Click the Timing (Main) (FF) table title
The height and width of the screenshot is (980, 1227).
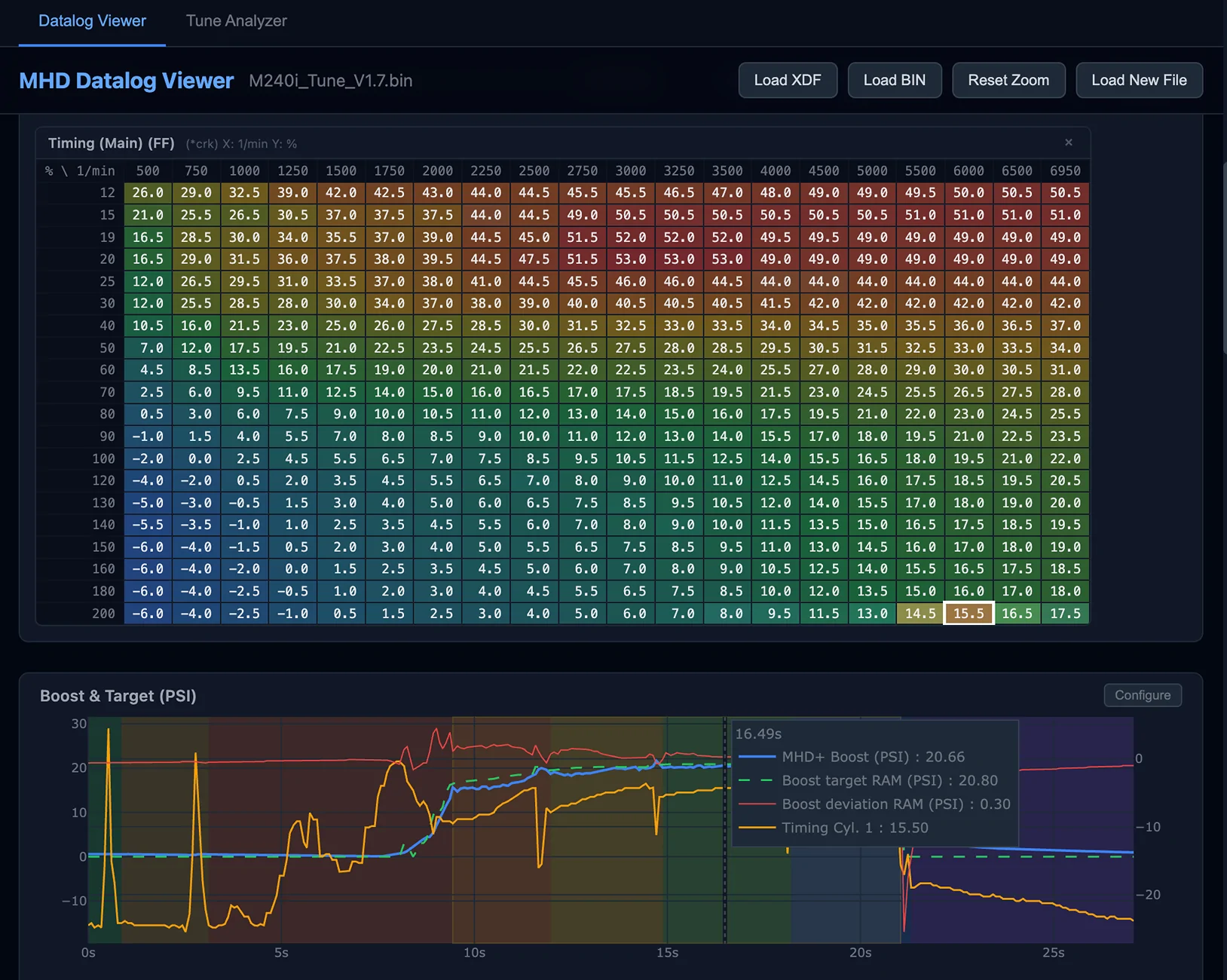coord(112,143)
